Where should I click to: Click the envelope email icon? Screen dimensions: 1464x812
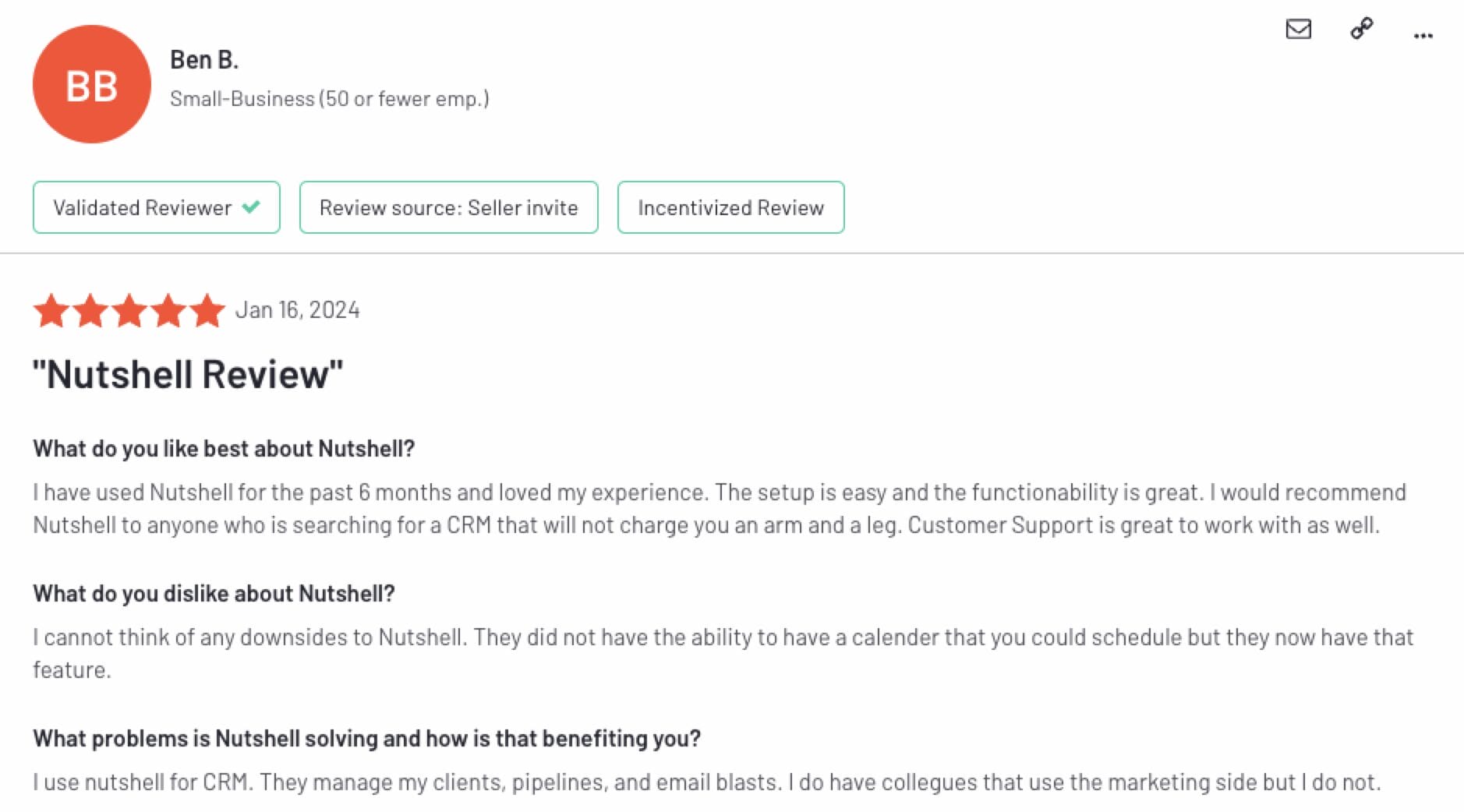[x=1298, y=30]
